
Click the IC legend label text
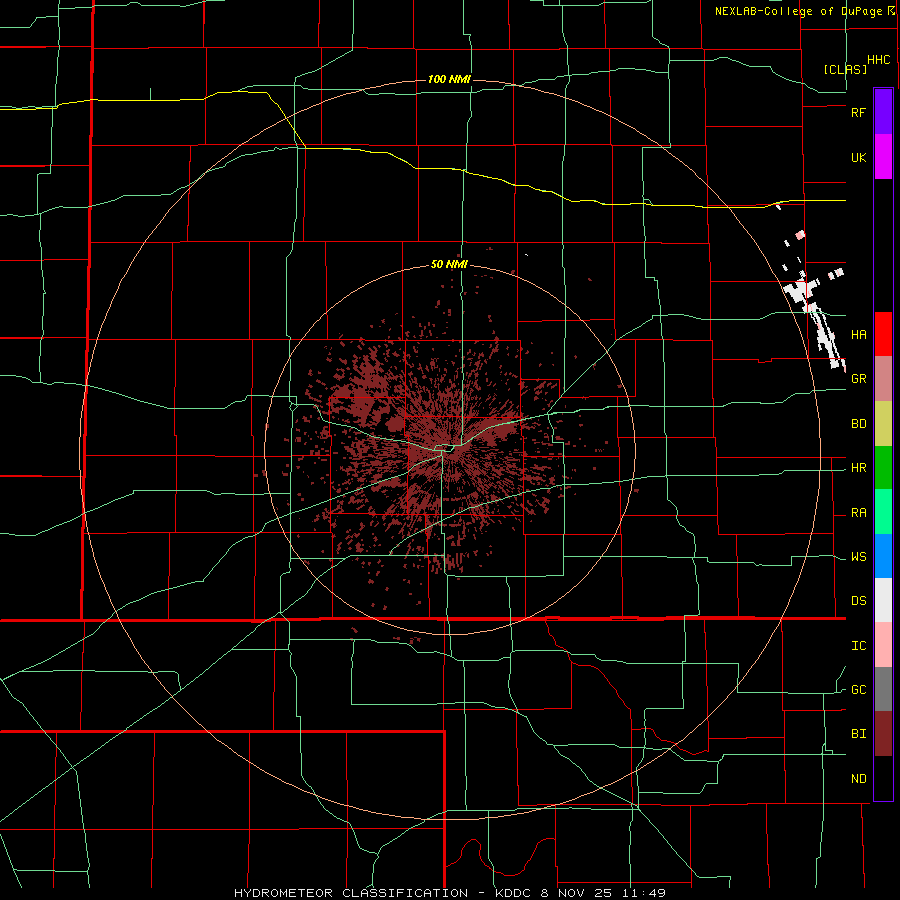tap(859, 646)
